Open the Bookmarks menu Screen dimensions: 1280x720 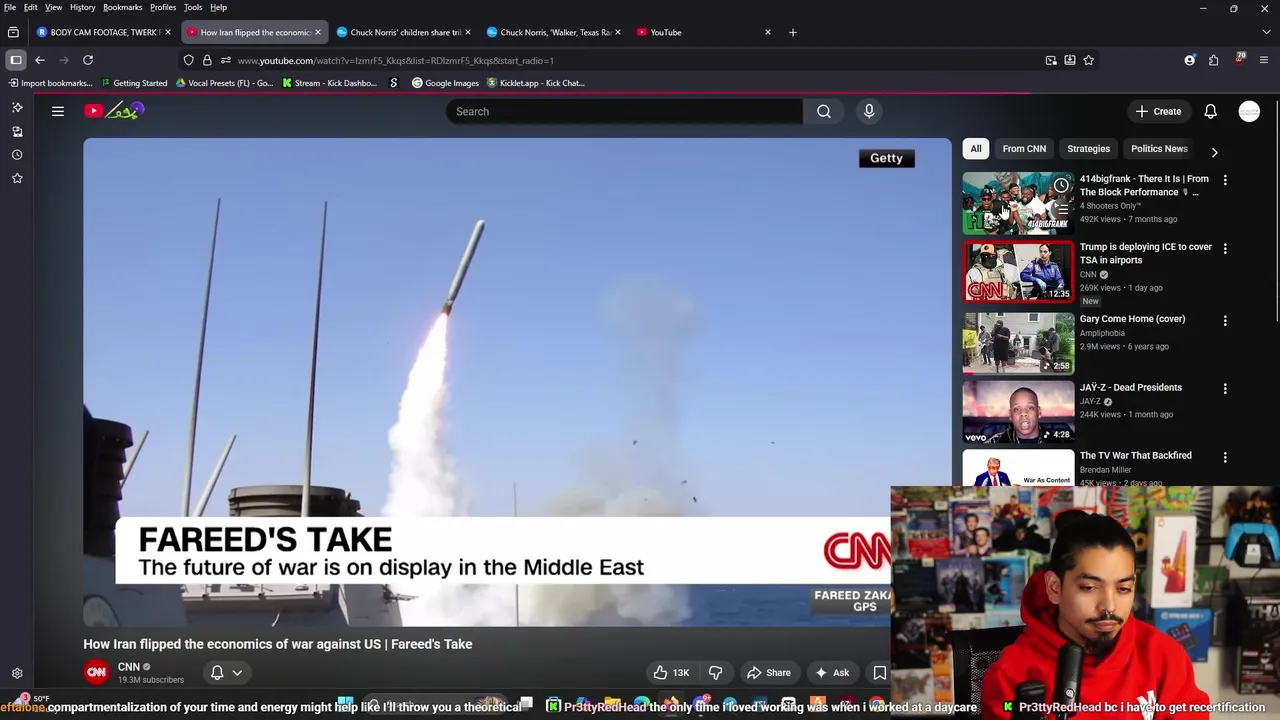[122, 7]
